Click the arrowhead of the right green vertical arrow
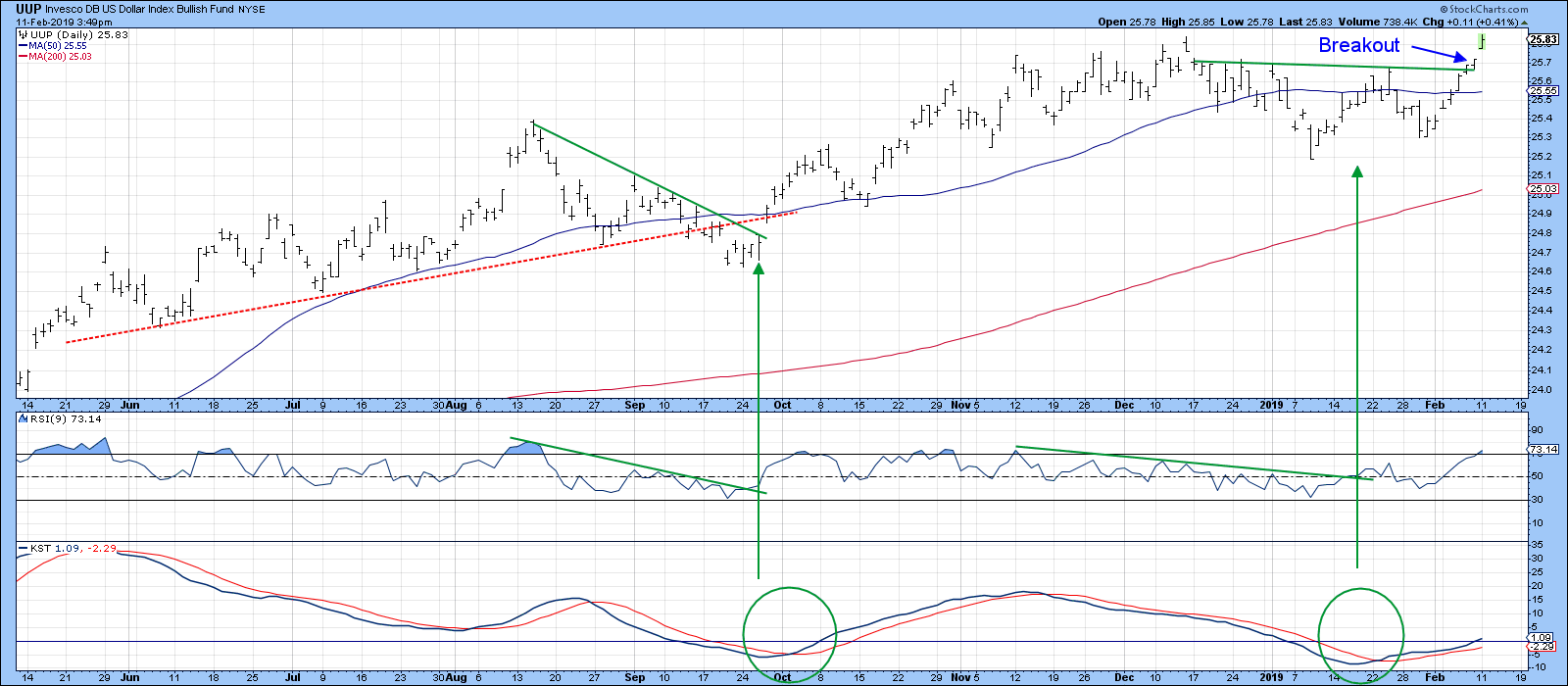This screenshot has height=686, width=1568. [x=1357, y=172]
